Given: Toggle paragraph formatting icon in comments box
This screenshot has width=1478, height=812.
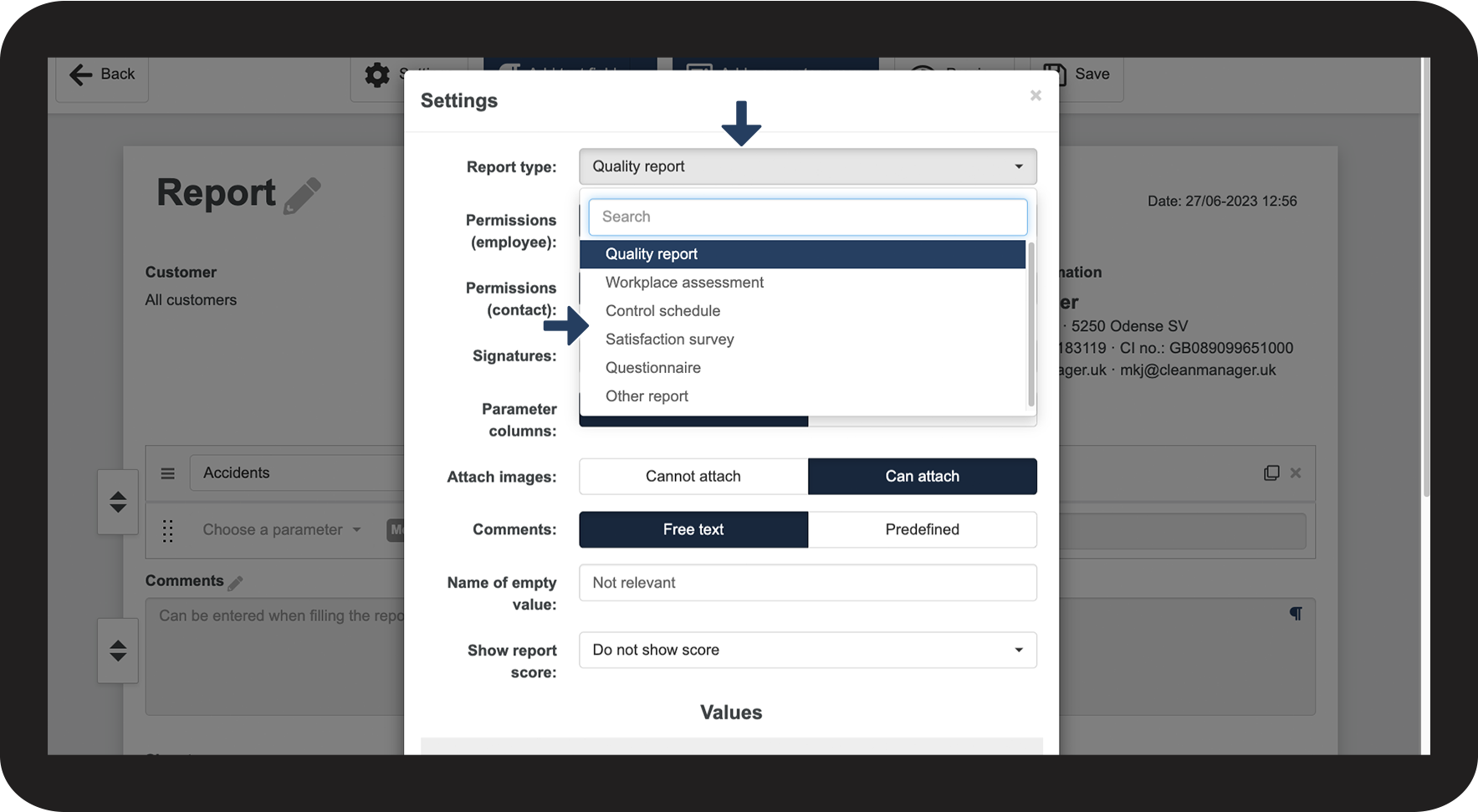Looking at the screenshot, I should (x=1296, y=614).
